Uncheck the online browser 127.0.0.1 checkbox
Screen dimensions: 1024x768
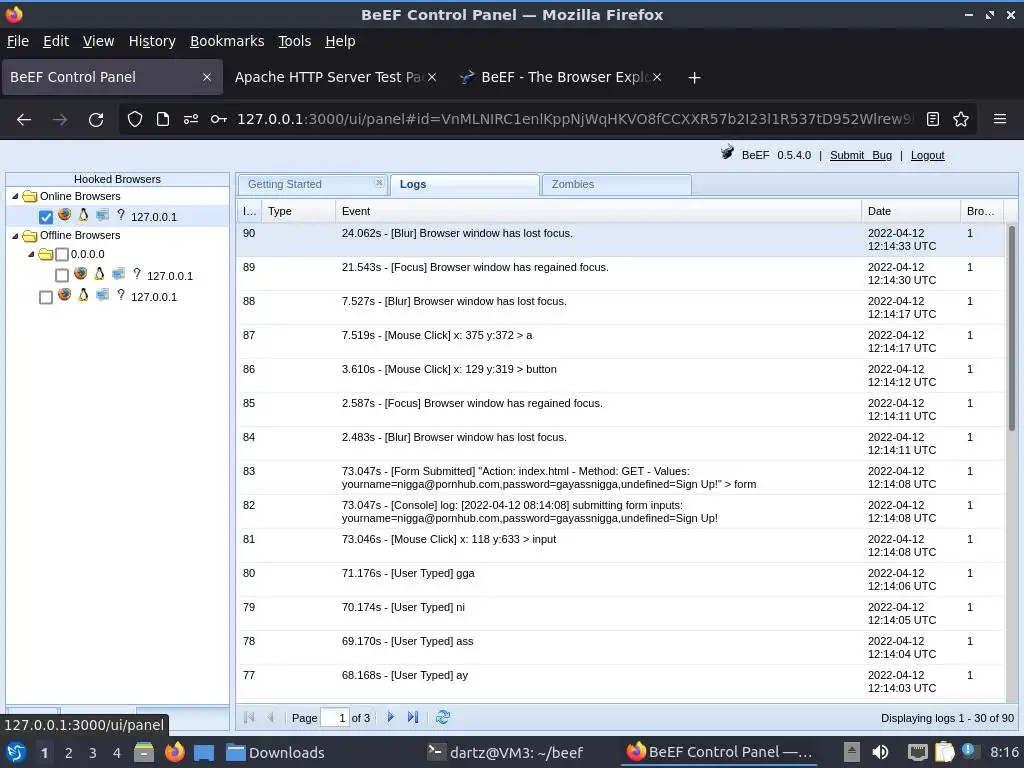click(46, 217)
